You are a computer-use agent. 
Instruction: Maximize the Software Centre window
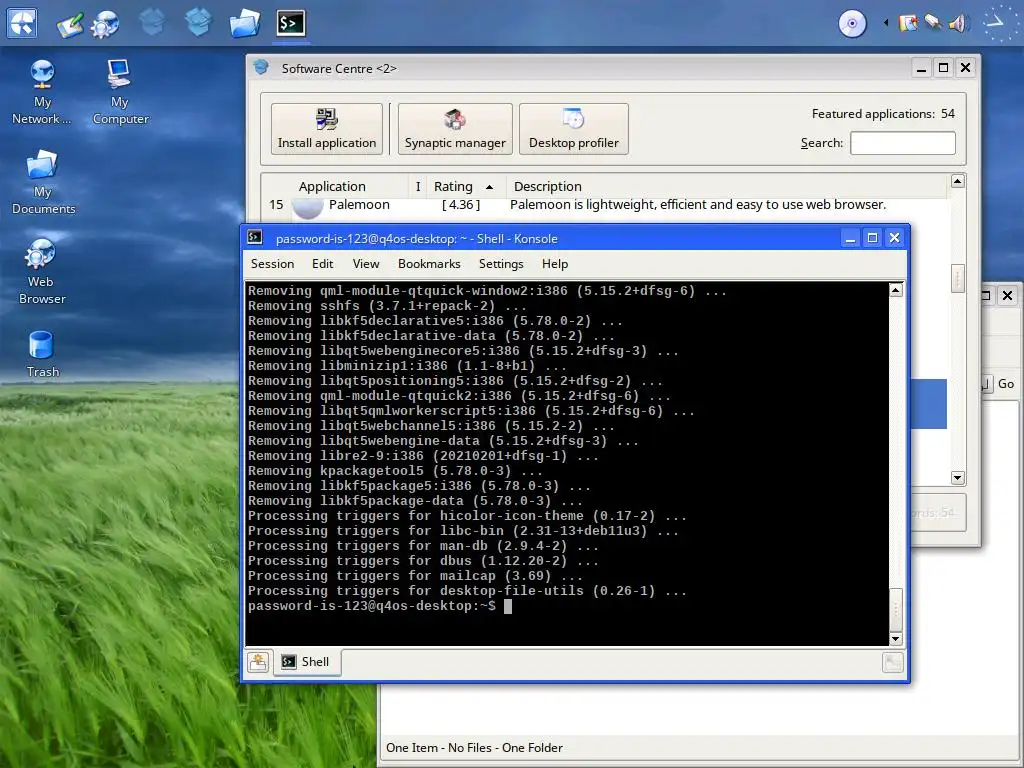click(943, 68)
